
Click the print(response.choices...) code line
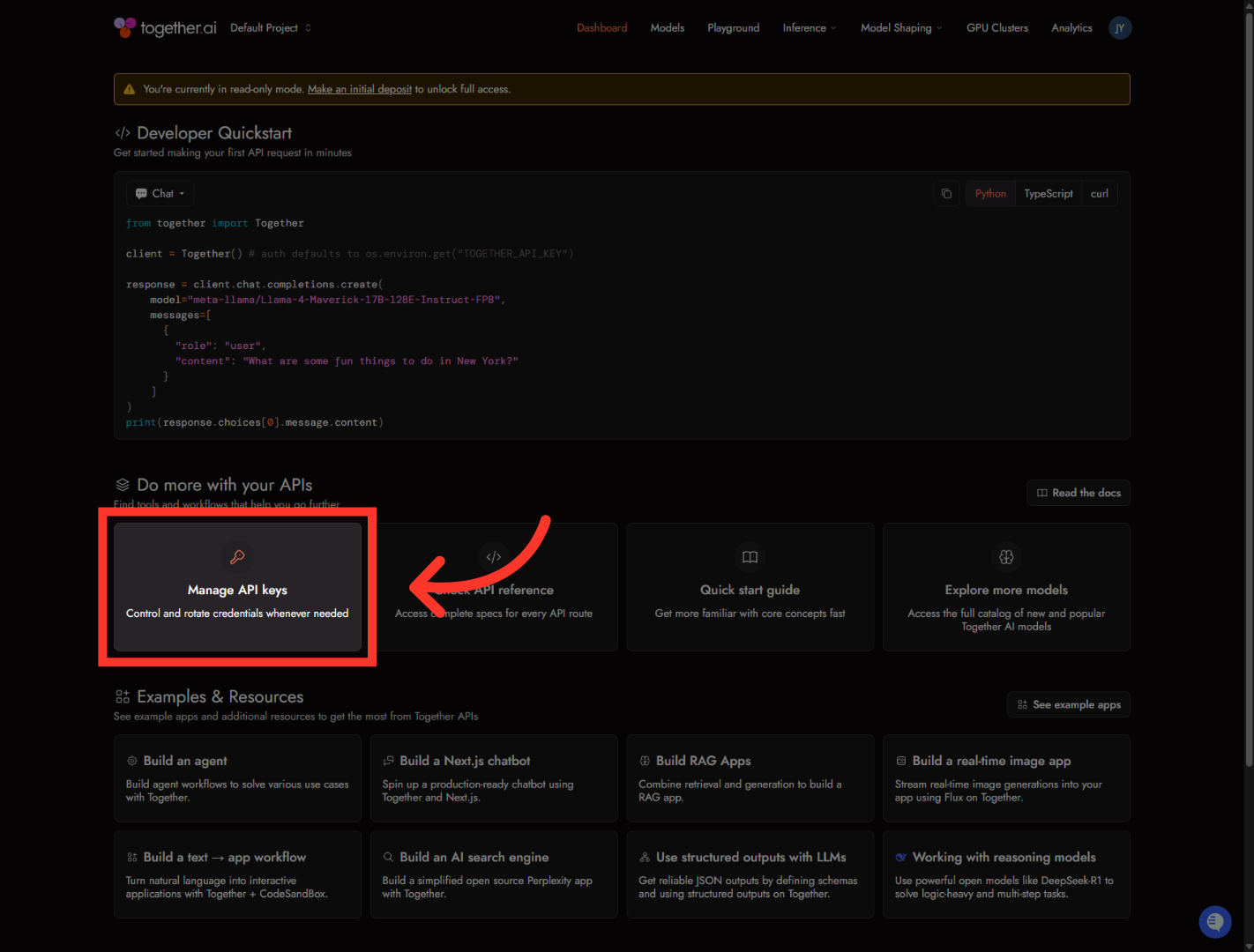coord(255,423)
